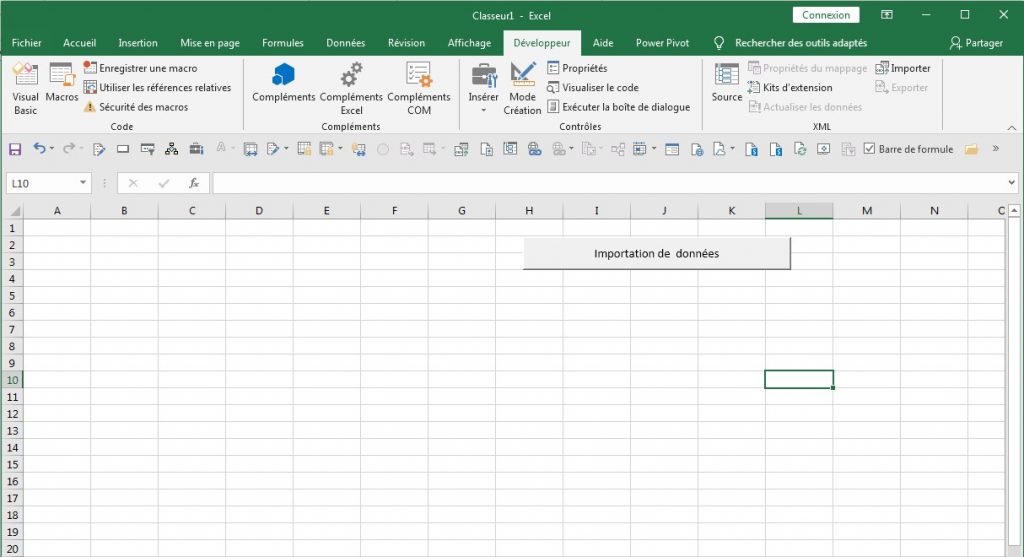1024x557 pixels.
Task: Select column A header
Action: (57, 210)
